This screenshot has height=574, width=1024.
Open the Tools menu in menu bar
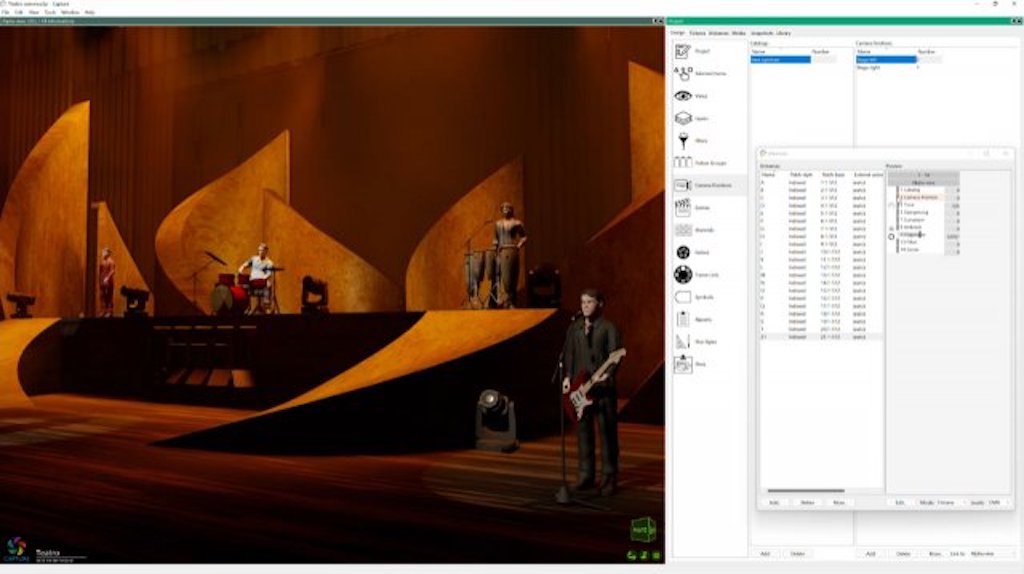tap(50, 12)
